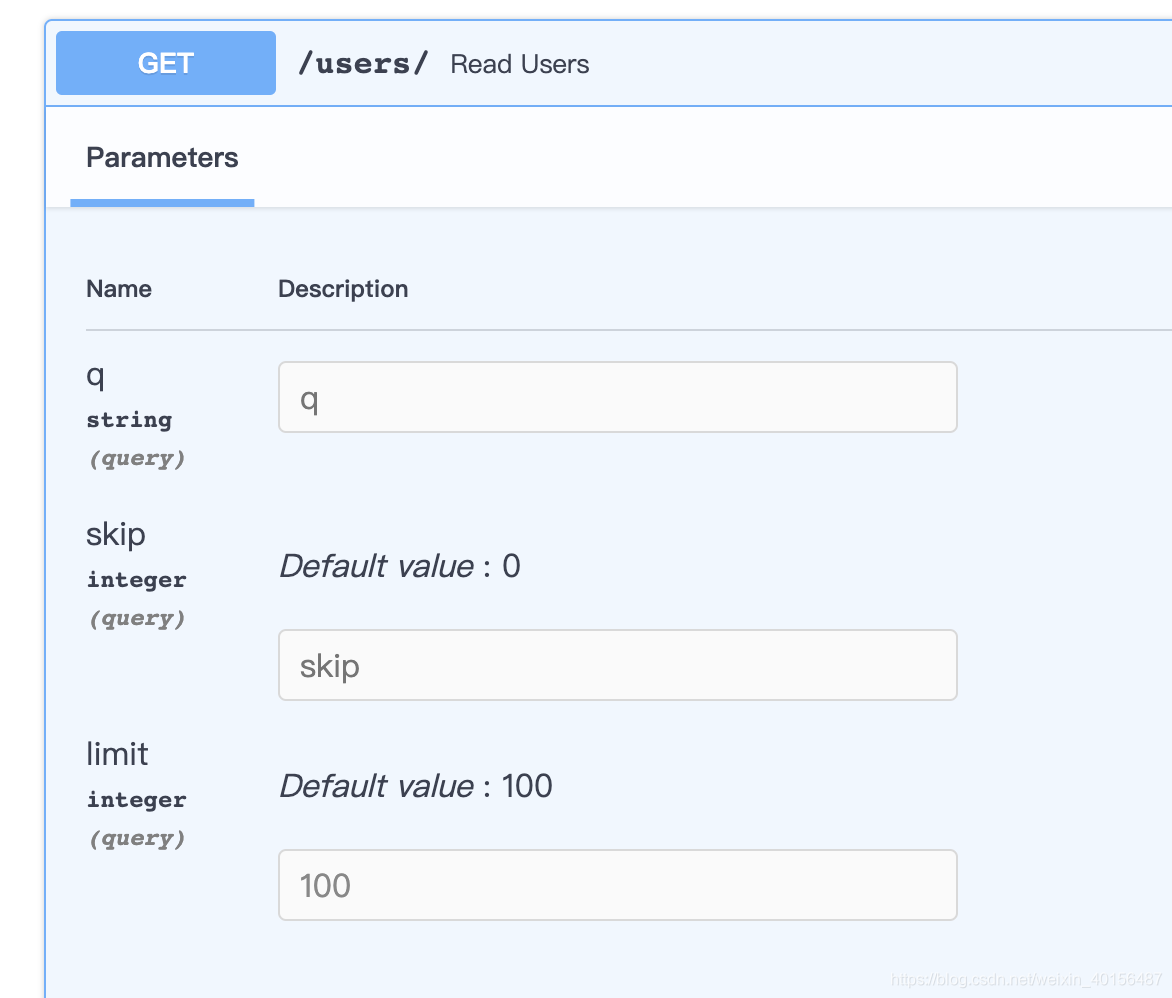1172x998 pixels.
Task: Click the integer type label under skip
Action: tap(137, 580)
